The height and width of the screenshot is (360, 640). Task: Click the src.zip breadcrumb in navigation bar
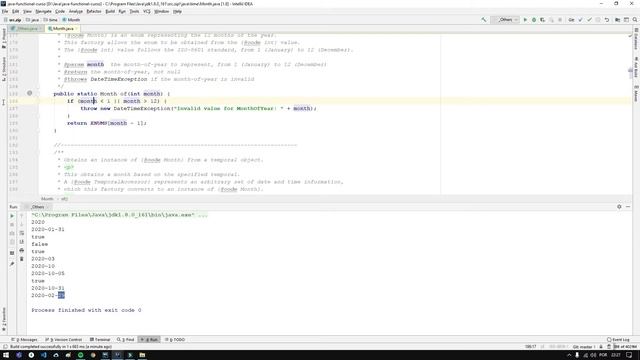point(12,20)
